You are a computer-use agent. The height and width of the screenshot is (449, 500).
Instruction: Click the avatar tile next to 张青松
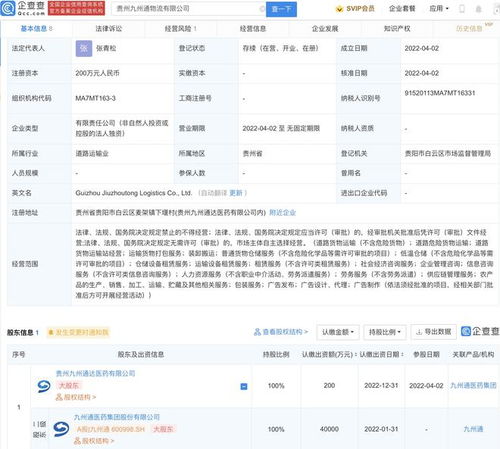pyautogui.click(x=84, y=48)
